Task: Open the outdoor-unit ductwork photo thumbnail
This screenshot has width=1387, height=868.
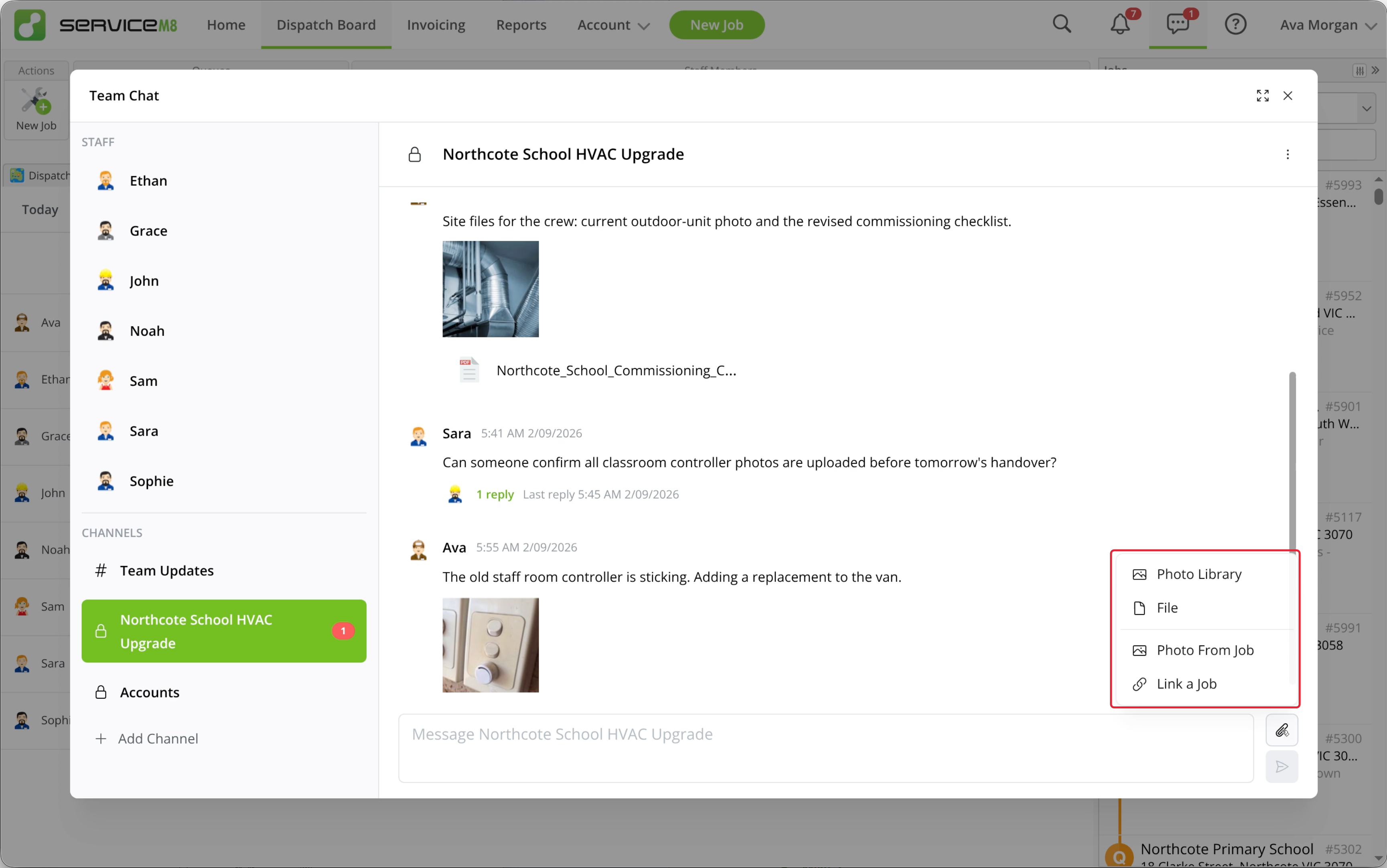Action: (490, 289)
